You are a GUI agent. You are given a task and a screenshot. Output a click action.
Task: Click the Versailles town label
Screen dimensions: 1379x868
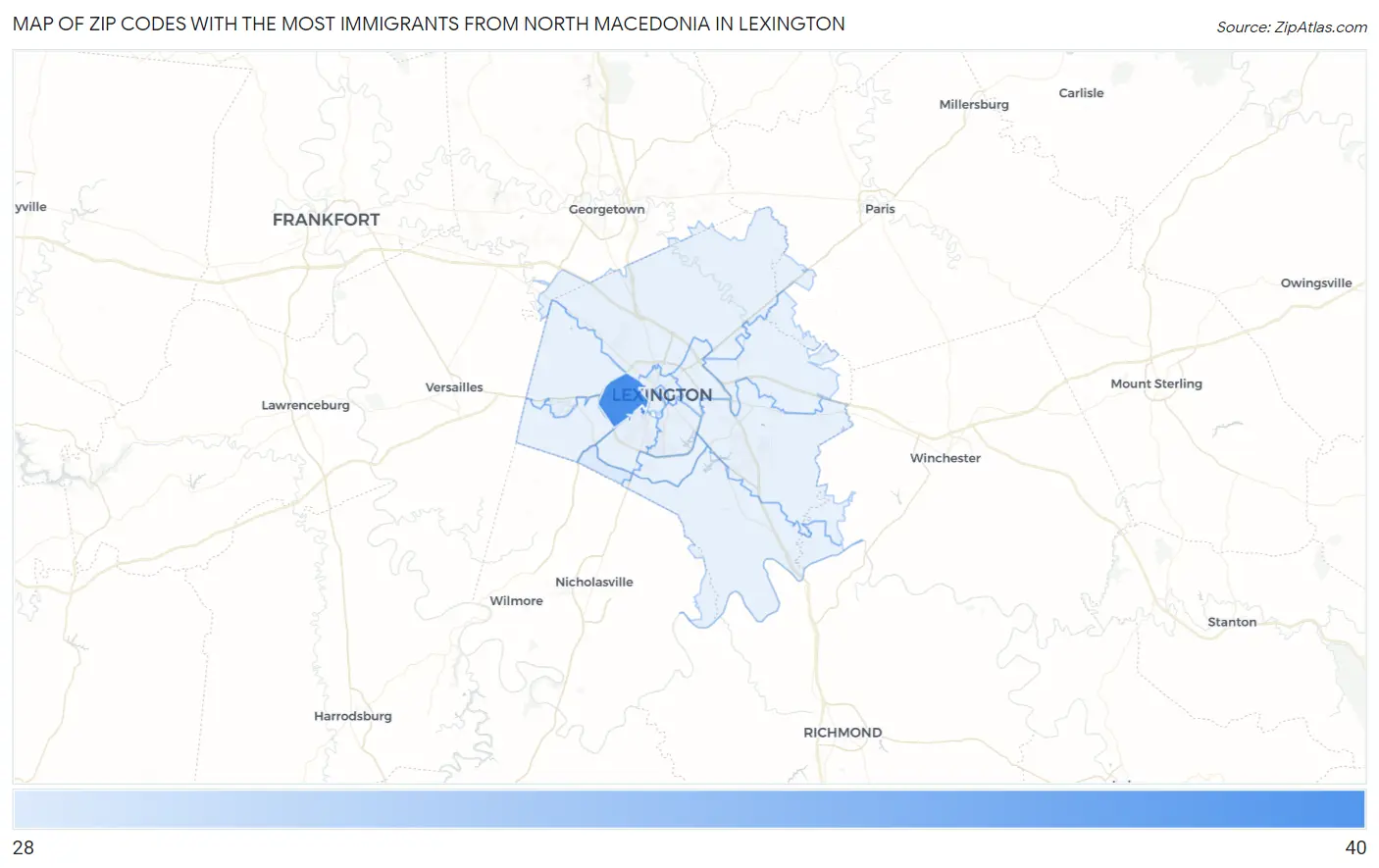454,387
